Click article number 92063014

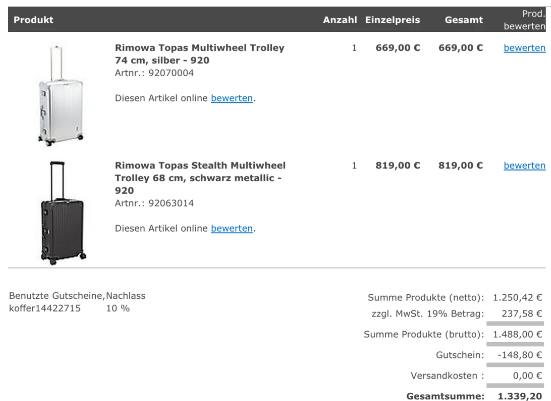tap(171, 203)
